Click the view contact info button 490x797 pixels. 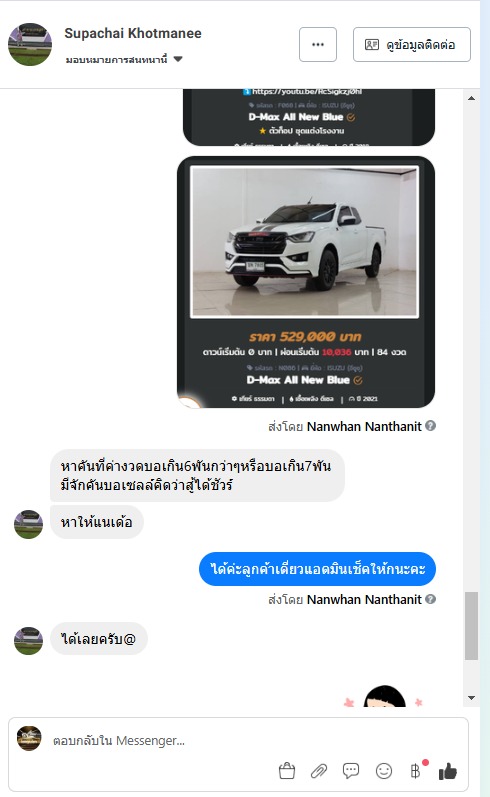coord(412,45)
